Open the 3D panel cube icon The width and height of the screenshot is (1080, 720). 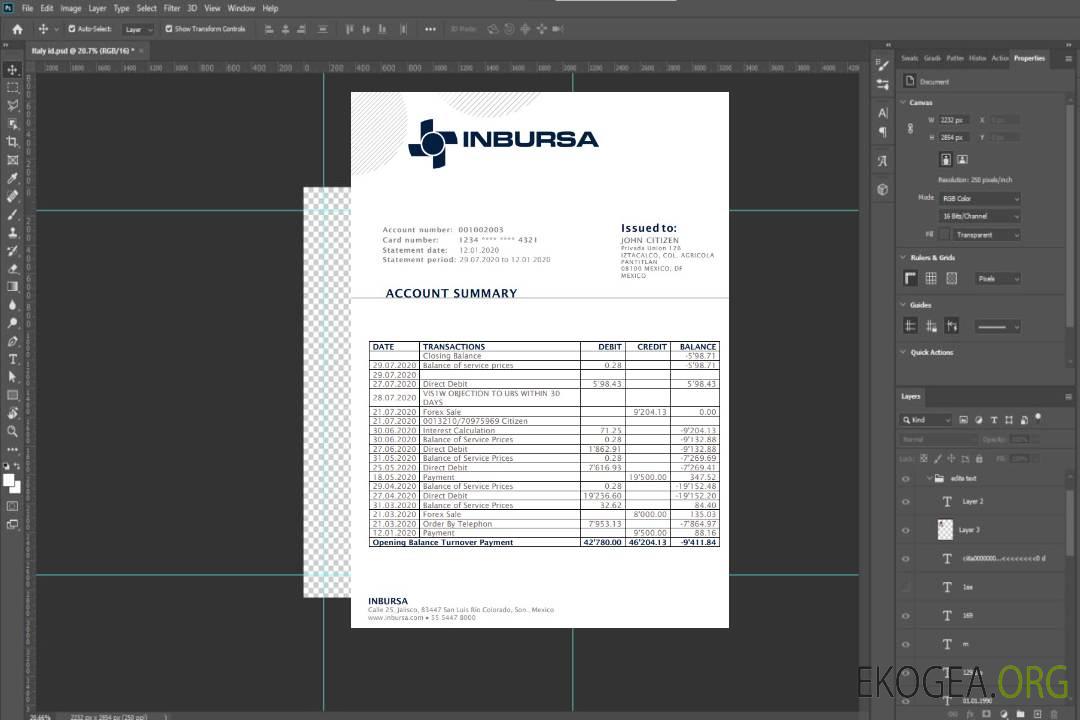tap(882, 189)
